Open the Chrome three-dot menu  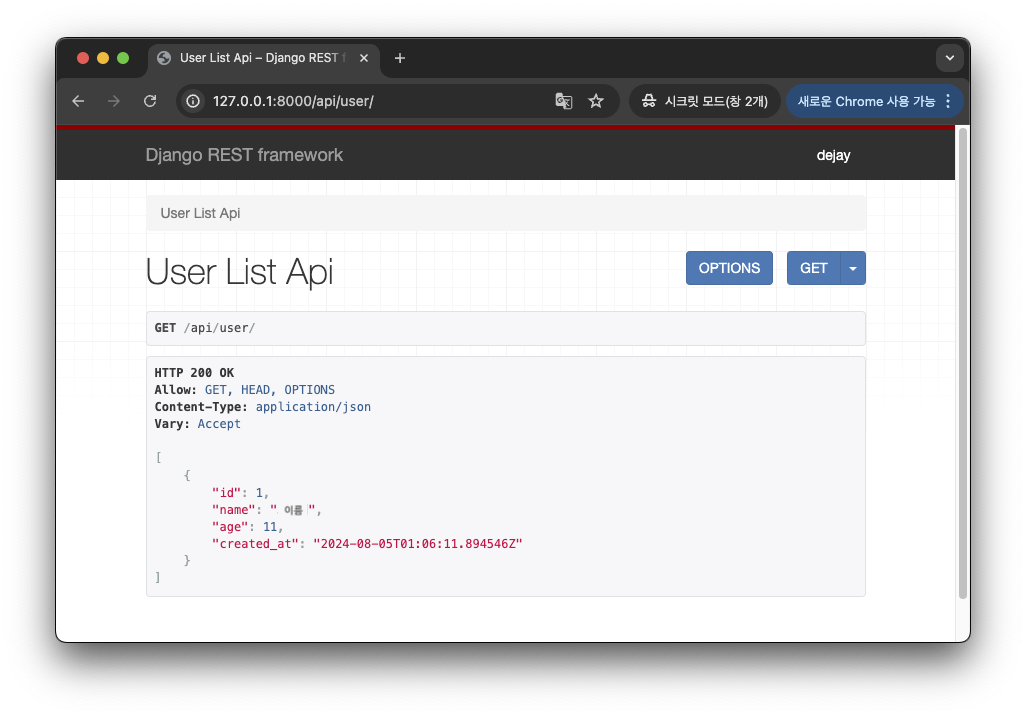click(x=948, y=101)
